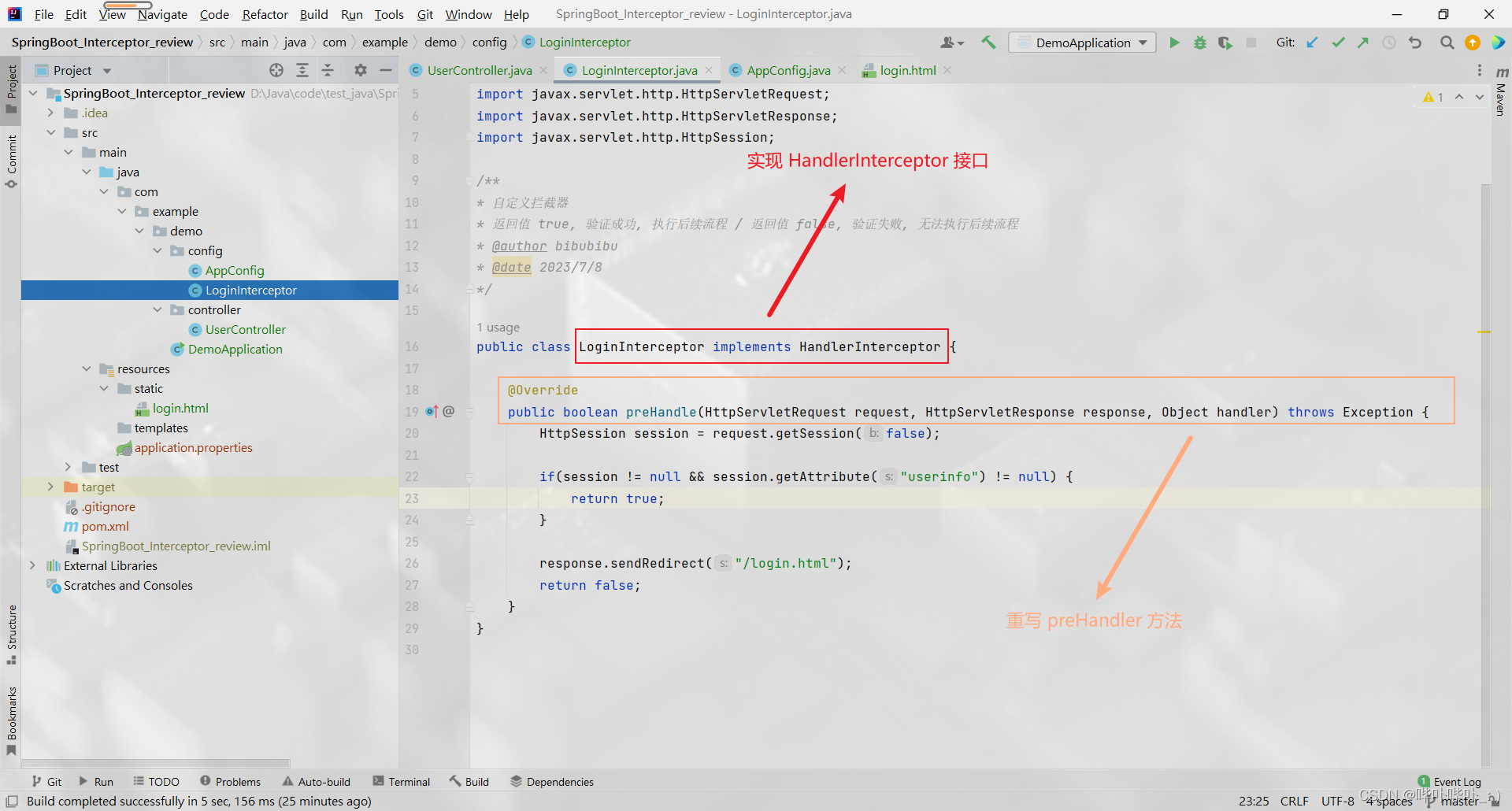Expand all in Project panel
This screenshot has height=811, width=1512.
coord(302,70)
